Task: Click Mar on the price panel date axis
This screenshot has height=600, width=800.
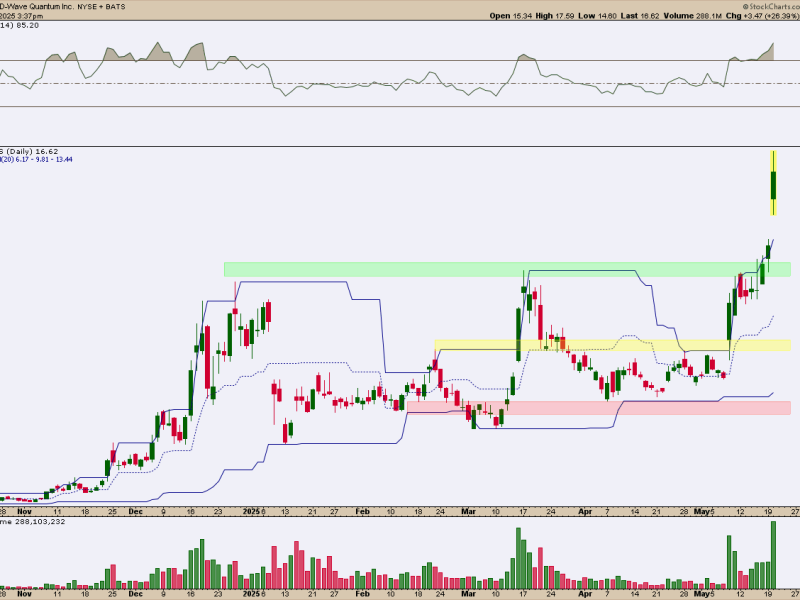Action: pyautogui.click(x=468, y=511)
